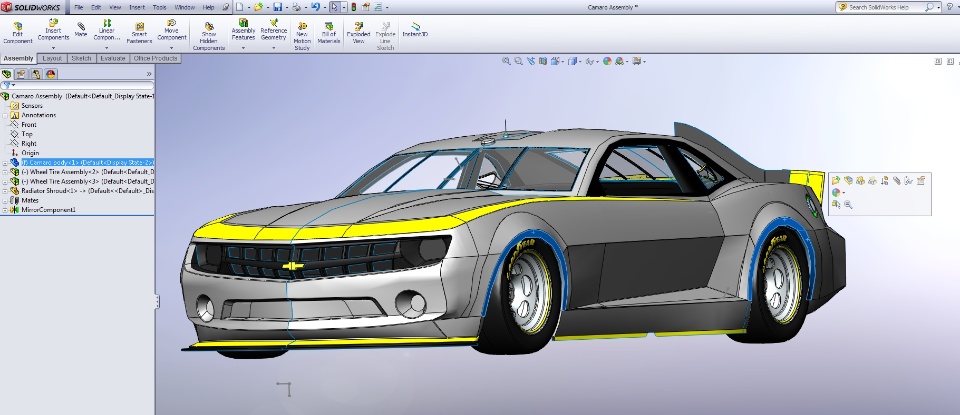The width and height of the screenshot is (960, 415).
Task: Open the View menu
Action: [x=114, y=7]
